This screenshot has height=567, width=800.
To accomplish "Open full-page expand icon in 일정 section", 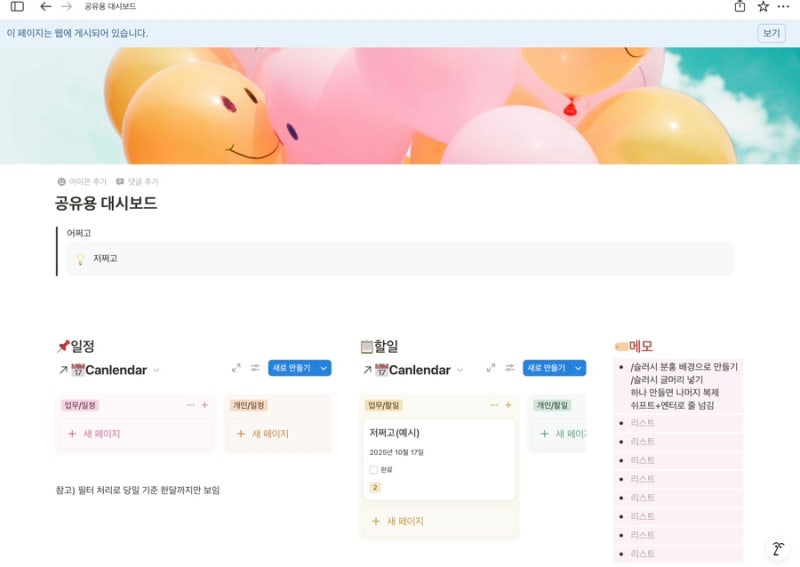I will (x=236, y=368).
